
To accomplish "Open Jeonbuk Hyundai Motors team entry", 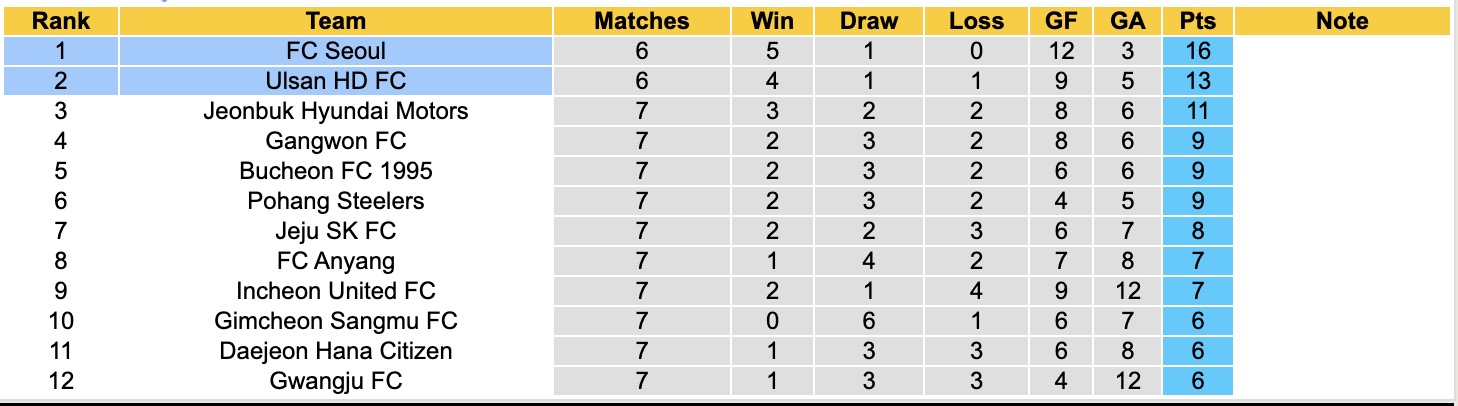I will click(x=335, y=111).
